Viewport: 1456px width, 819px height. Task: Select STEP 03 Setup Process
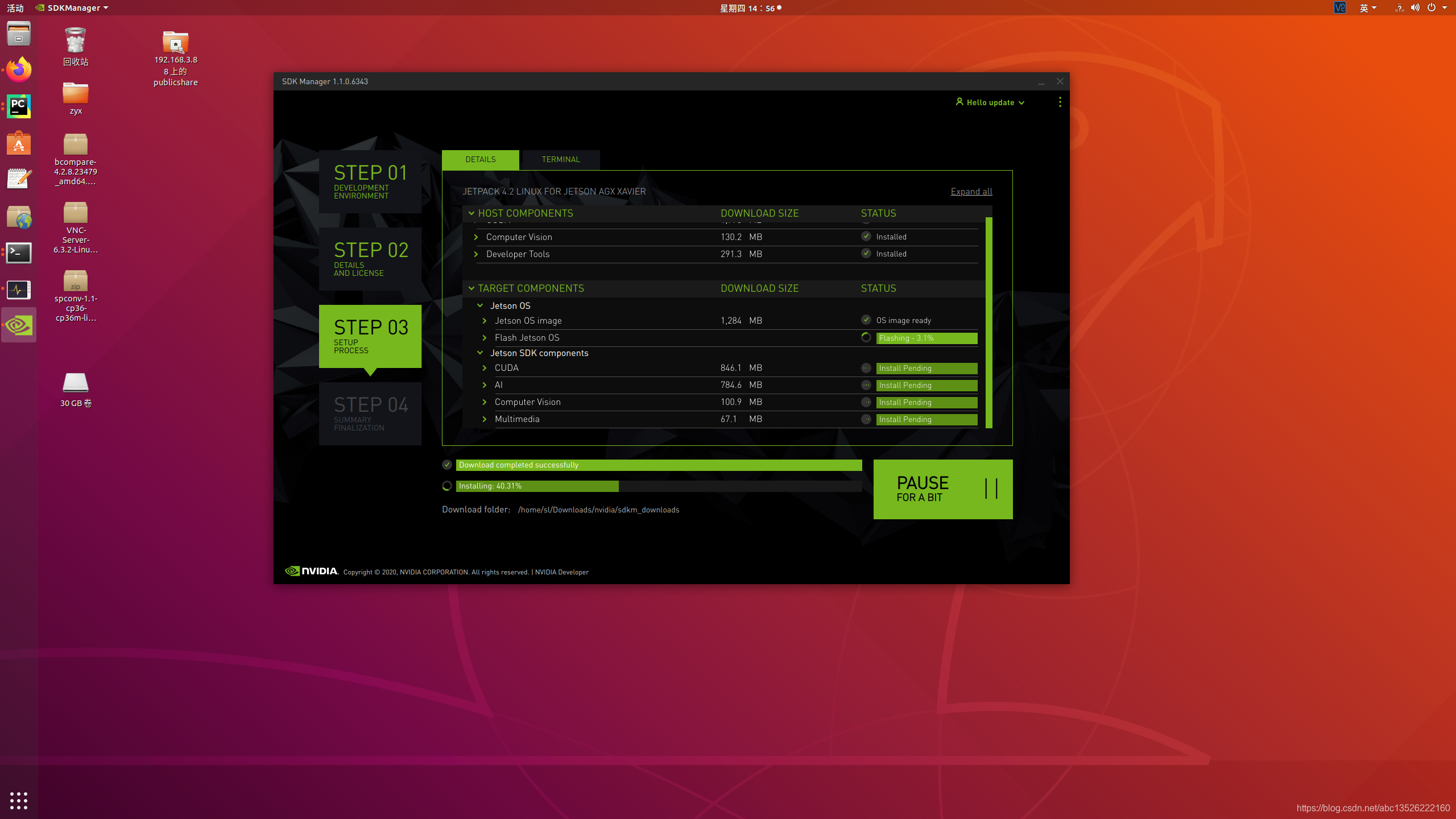pyautogui.click(x=370, y=336)
